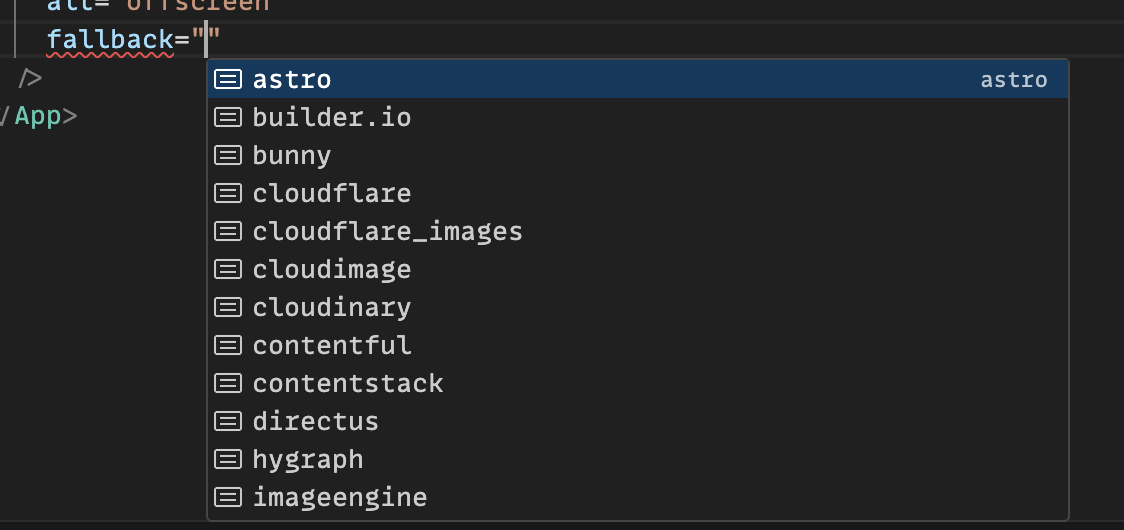Viewport: 1124px width, 530px height.
Task: Click the App closing tag text
Action: [38, 116]
